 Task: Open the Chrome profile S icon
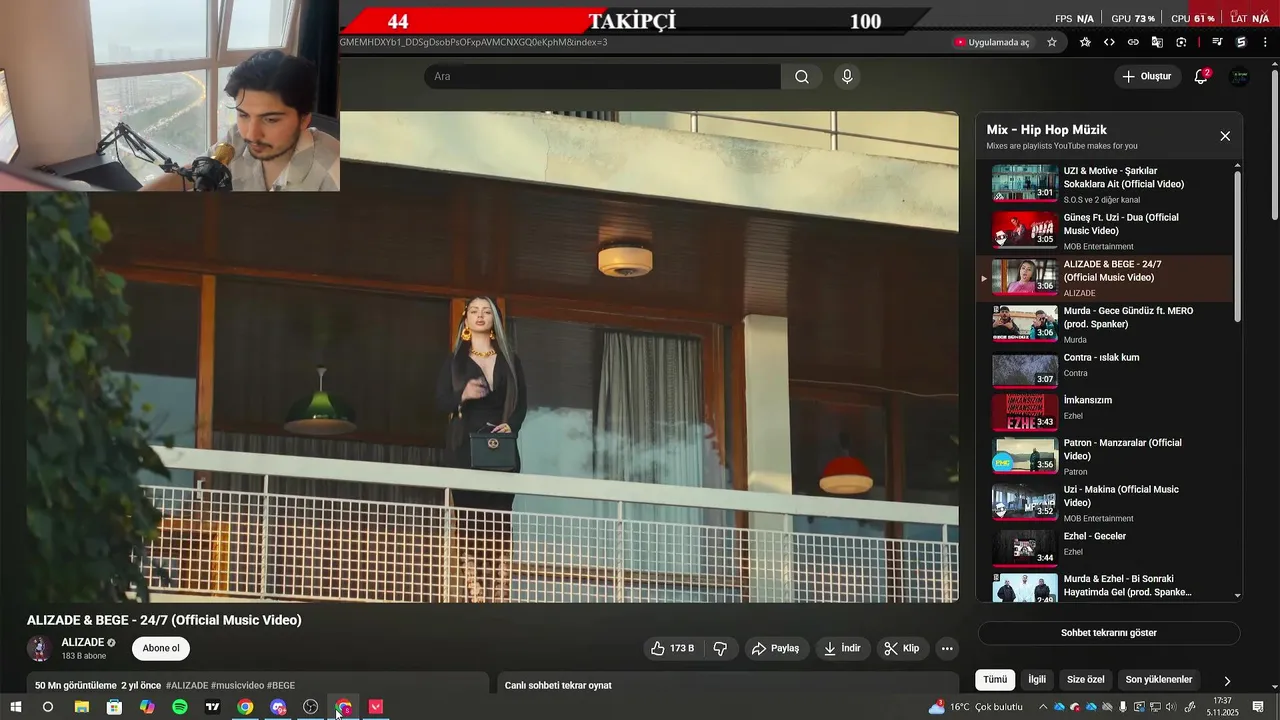coord(1241,42)
